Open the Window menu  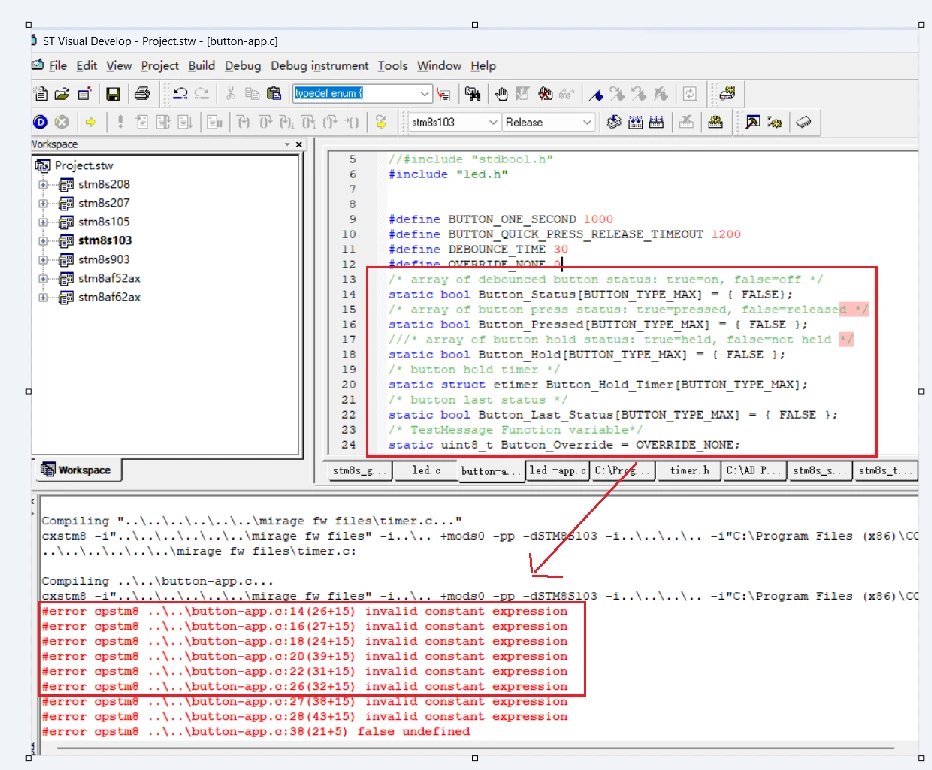tap(439, 65)
